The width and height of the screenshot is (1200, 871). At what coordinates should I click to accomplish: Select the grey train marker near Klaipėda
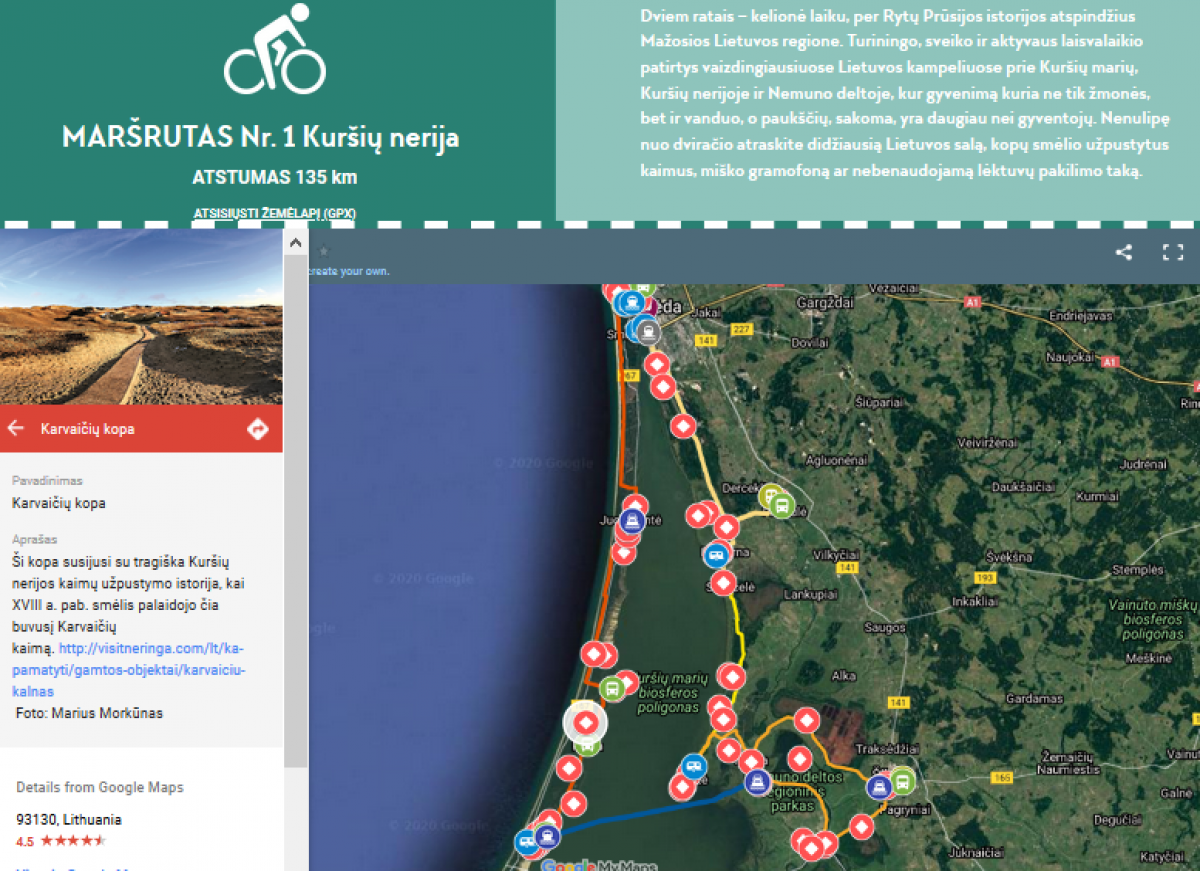(649, 332)
